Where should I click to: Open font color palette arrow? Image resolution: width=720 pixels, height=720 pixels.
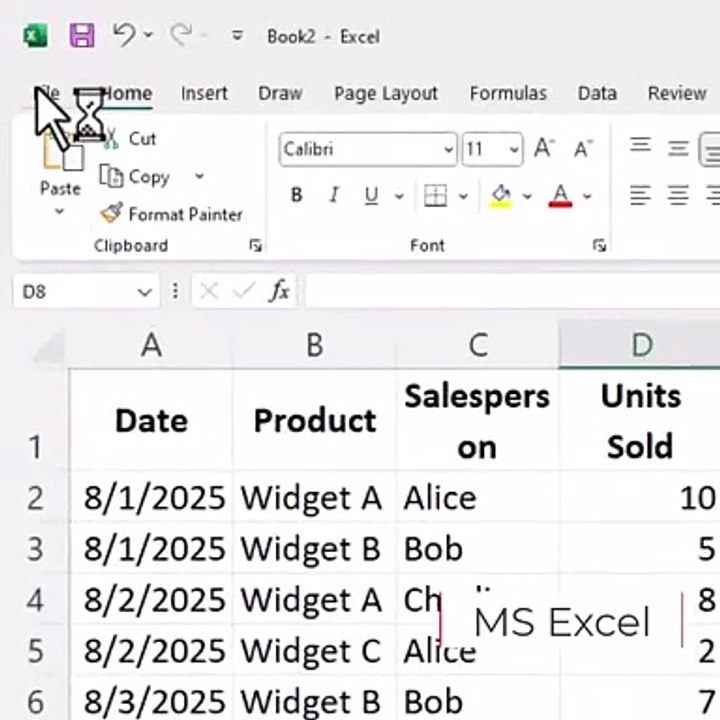click(587, 197)
